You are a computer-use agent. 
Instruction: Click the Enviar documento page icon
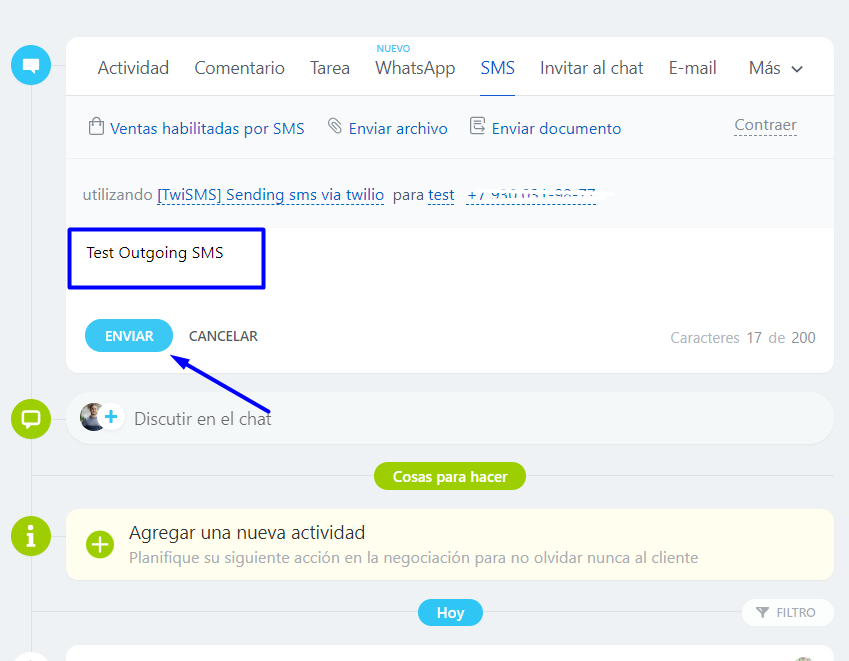pyautogui.click(x=478, y=127)
